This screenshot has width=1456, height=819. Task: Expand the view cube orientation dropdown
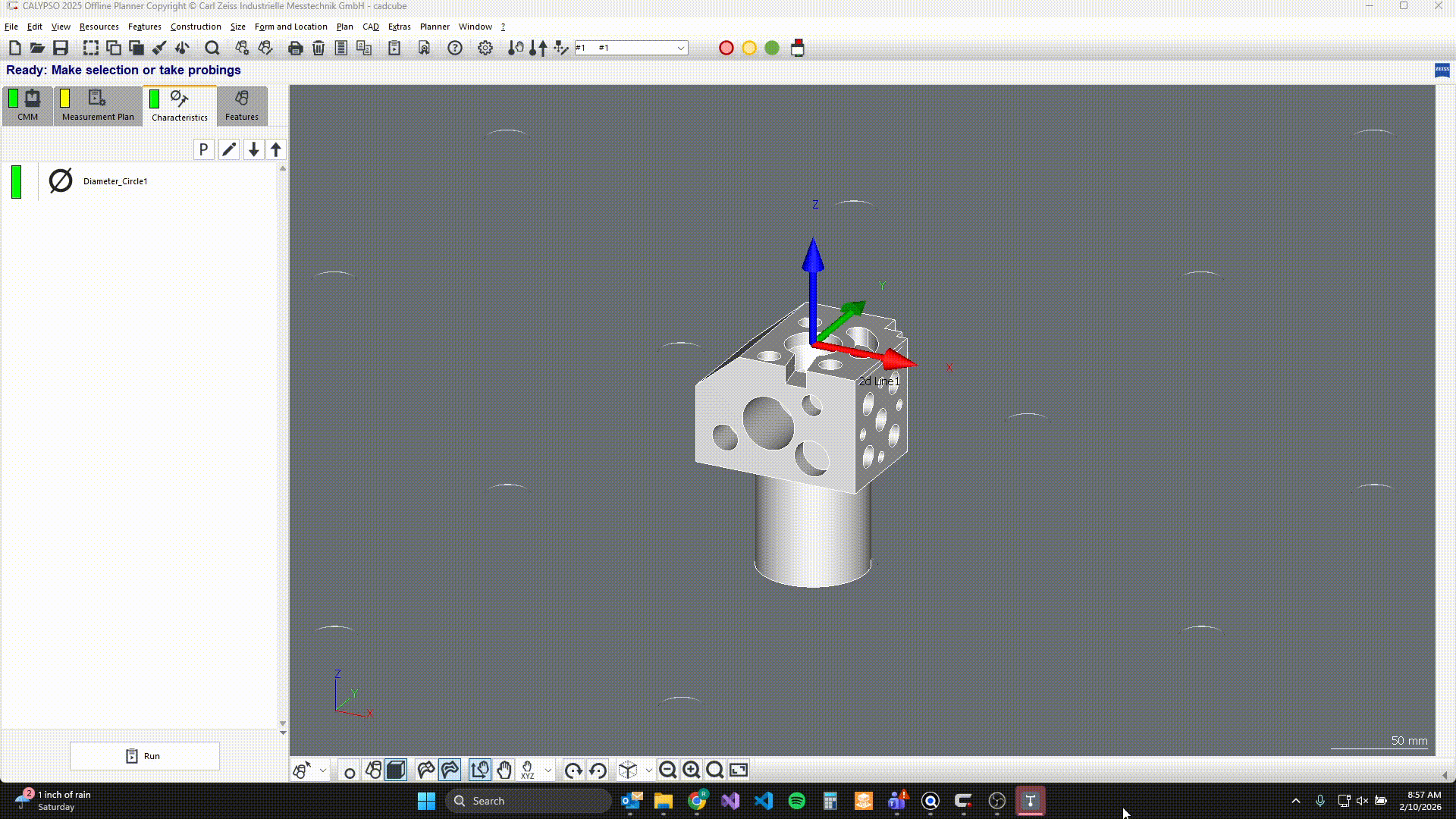tap(648, 770)
